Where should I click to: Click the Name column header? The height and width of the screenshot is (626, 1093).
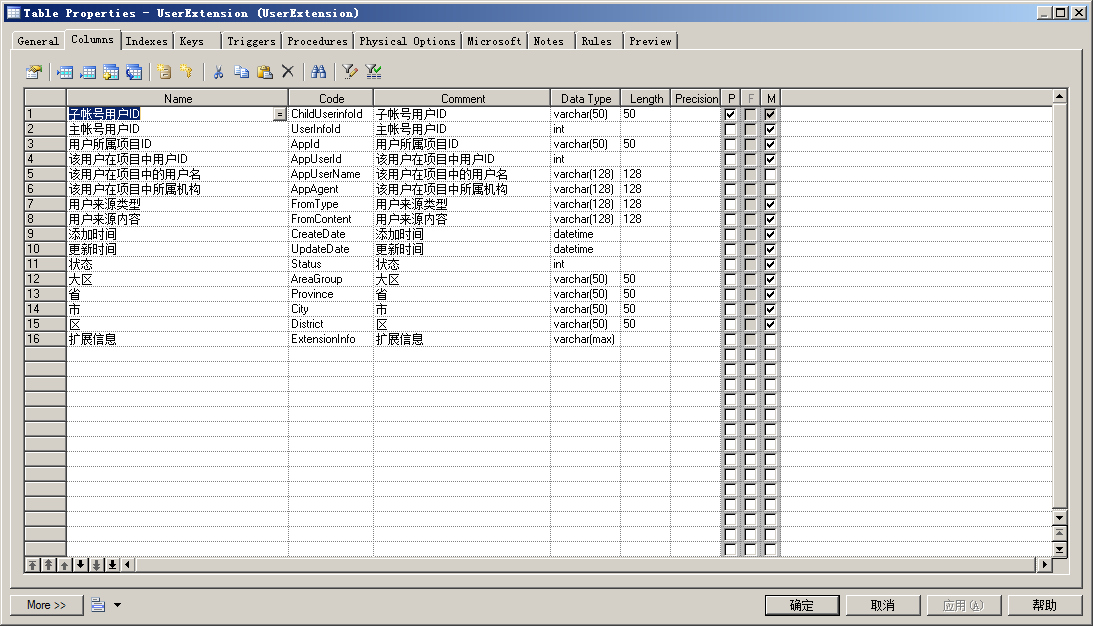coord(178,98)
